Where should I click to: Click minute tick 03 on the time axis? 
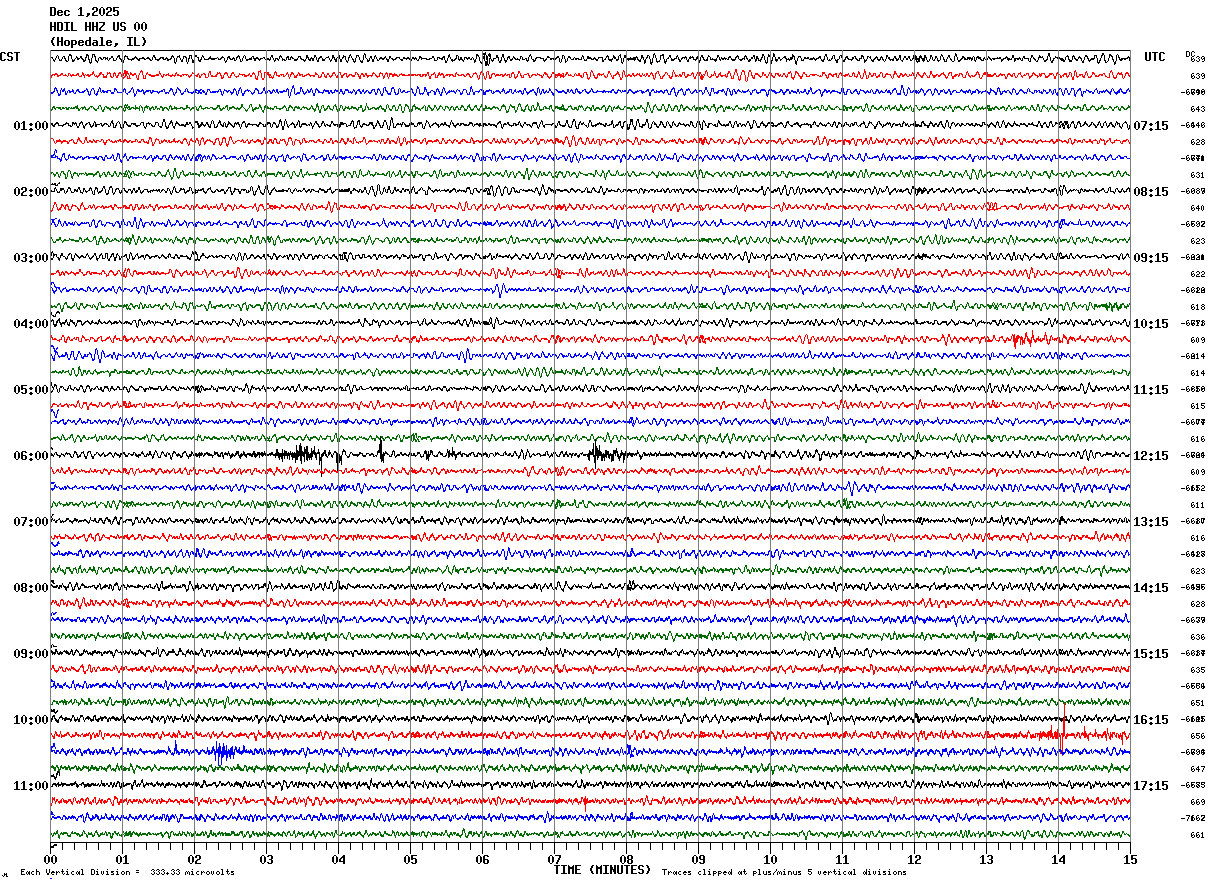coord(267,858)
